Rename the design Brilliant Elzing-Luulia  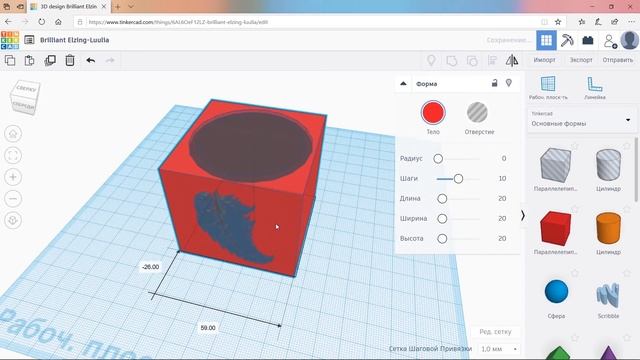[74, 40]
